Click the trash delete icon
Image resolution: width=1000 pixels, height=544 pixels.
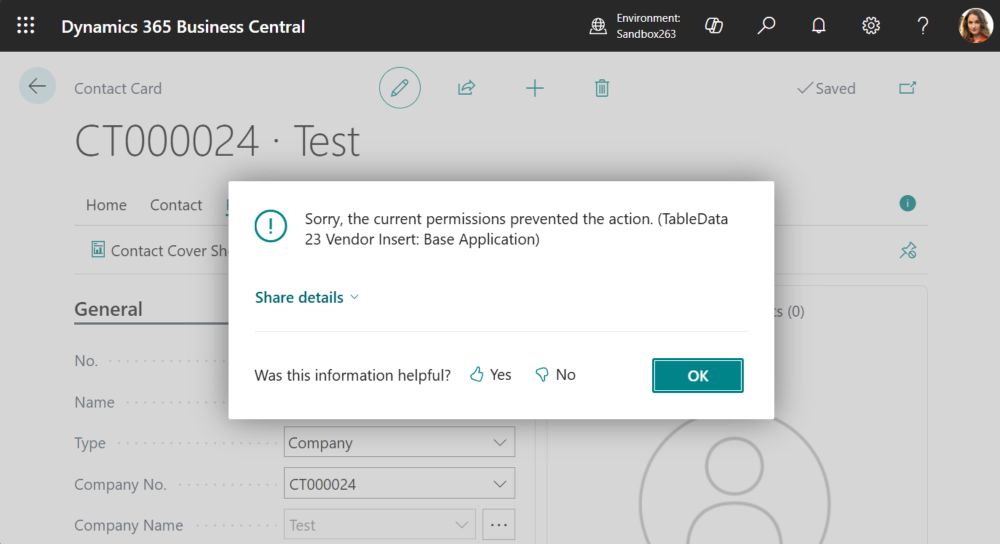[x=601, y=88]
